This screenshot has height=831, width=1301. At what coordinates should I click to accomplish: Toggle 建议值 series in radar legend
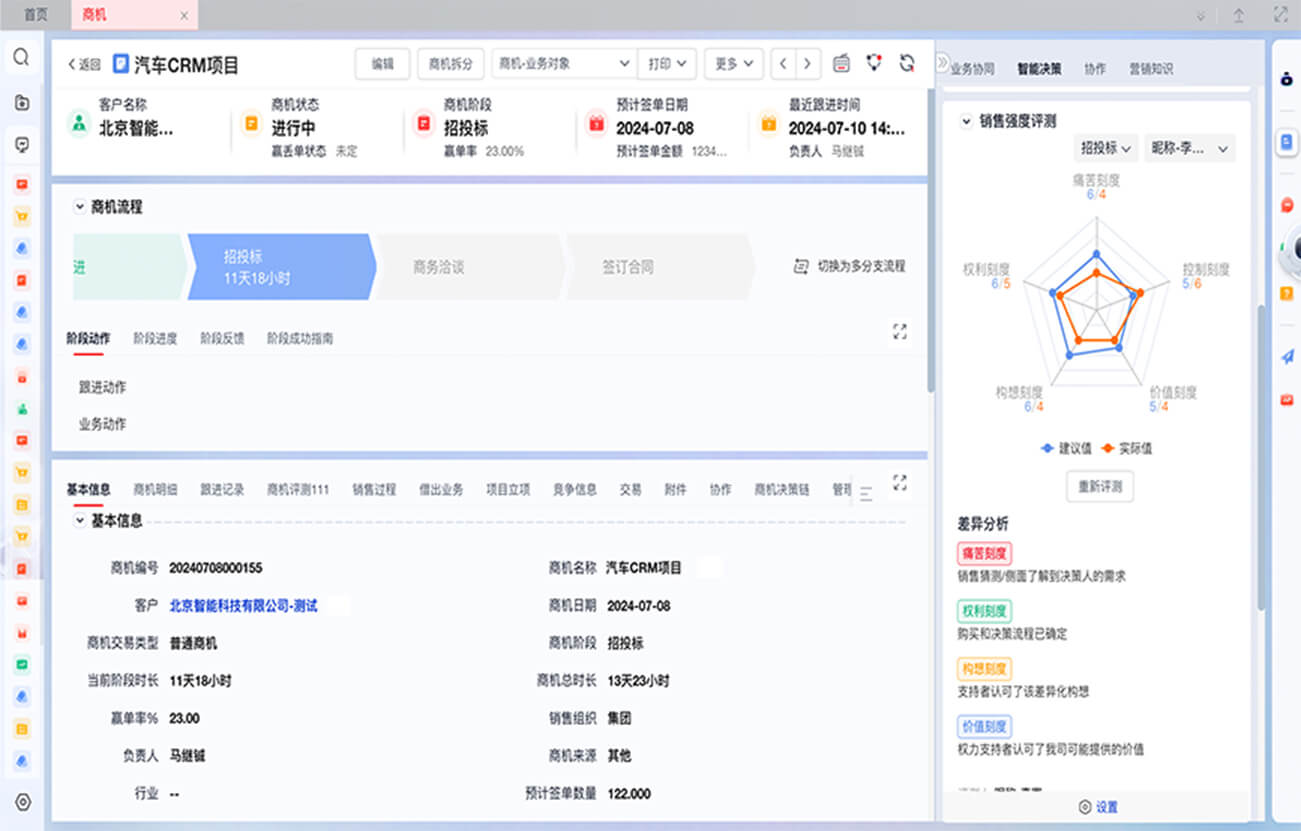coord(1066,449)
